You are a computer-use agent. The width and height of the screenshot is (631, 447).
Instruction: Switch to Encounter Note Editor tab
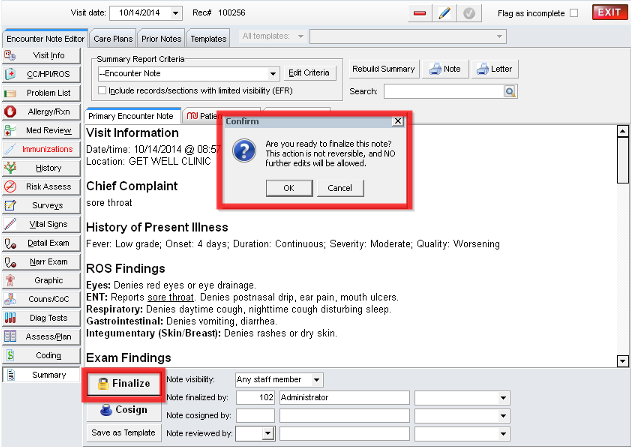point(45,39)
